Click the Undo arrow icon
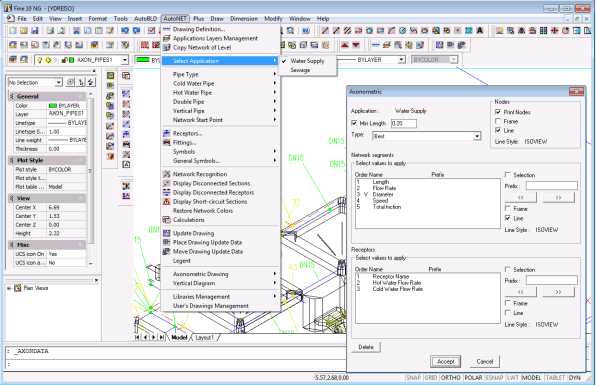The image size is (596, 385). click(x=125, y=31)
